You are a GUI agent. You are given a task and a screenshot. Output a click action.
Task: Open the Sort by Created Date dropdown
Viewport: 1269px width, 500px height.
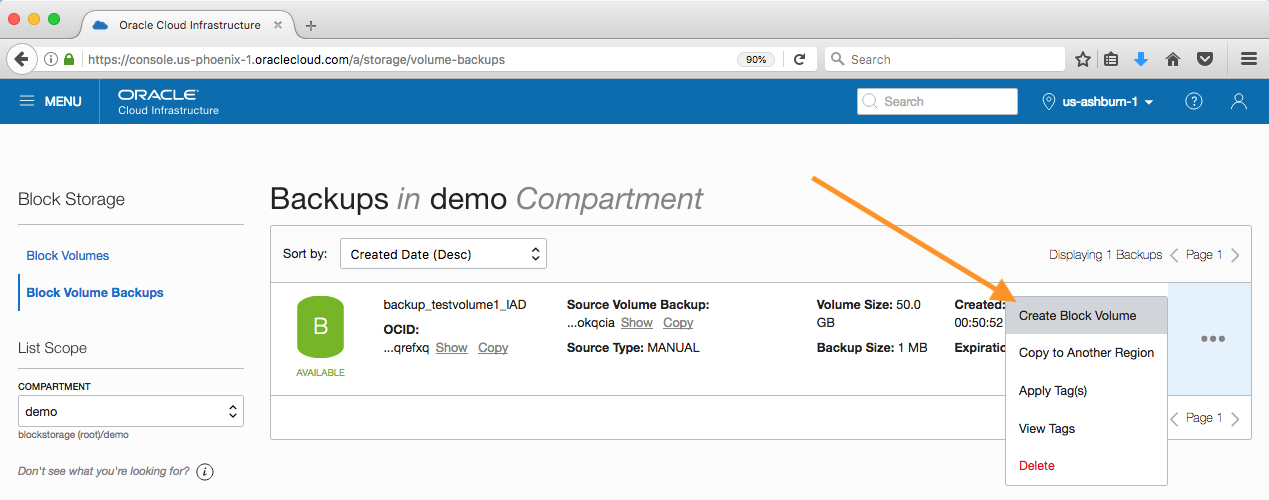pyautogui.click(x=443, y=254)
